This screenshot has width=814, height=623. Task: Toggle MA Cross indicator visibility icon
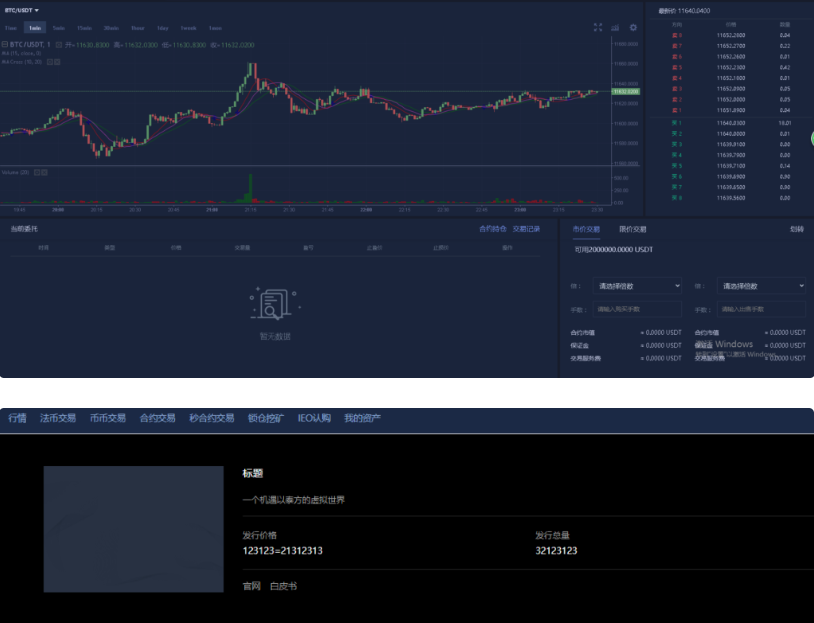(50, 62)
